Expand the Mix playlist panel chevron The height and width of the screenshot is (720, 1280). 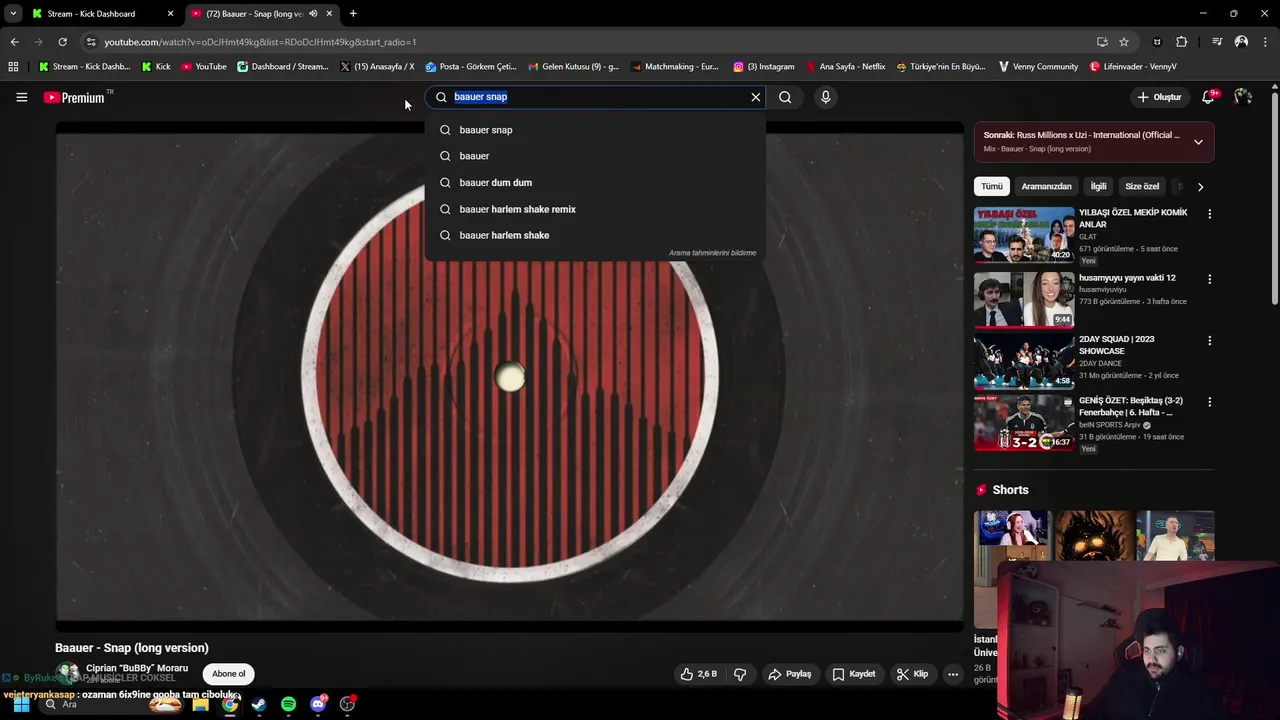[1198, 142]
